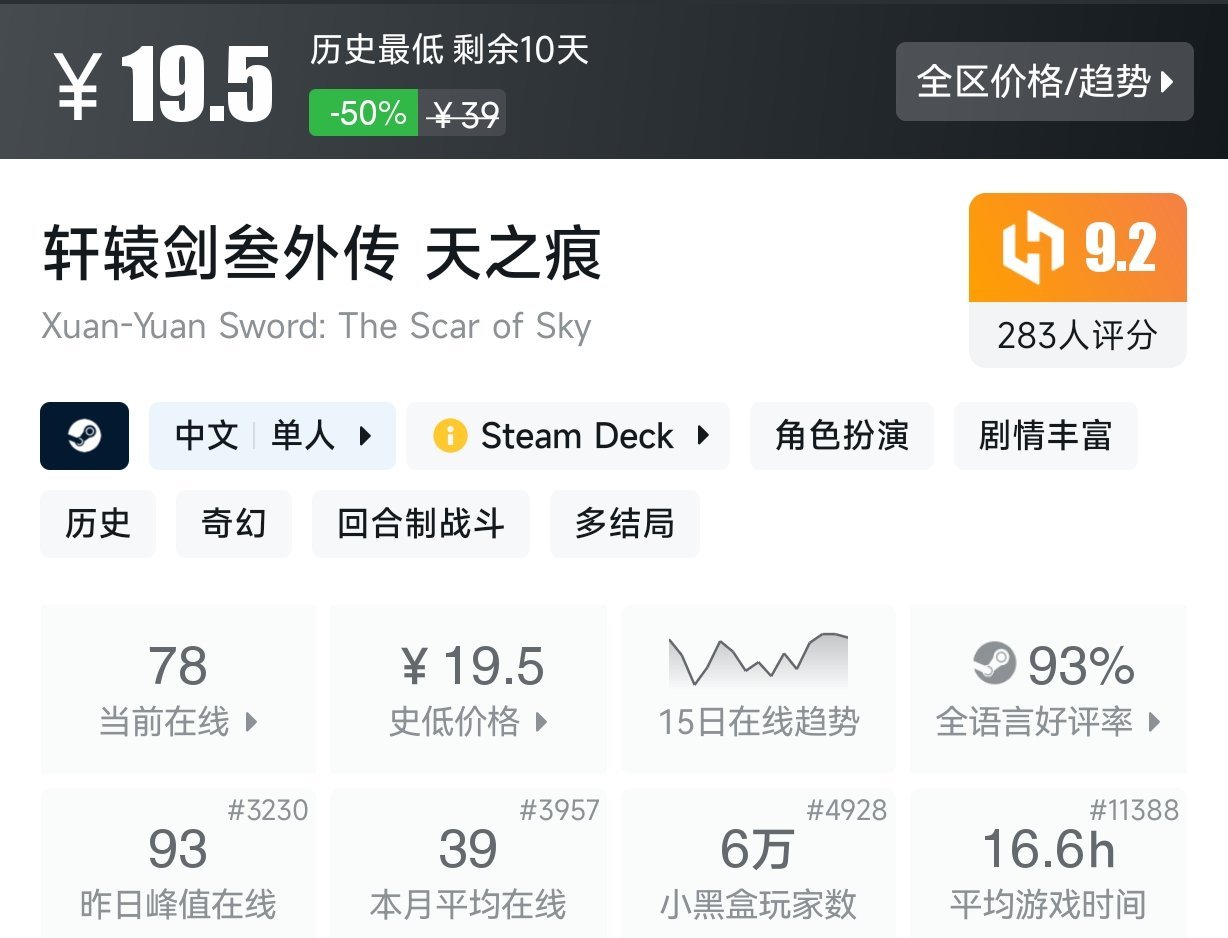Tap the 奇幻 genre tag
Screen dimensions: 1228x938
[x=234, y=524]
